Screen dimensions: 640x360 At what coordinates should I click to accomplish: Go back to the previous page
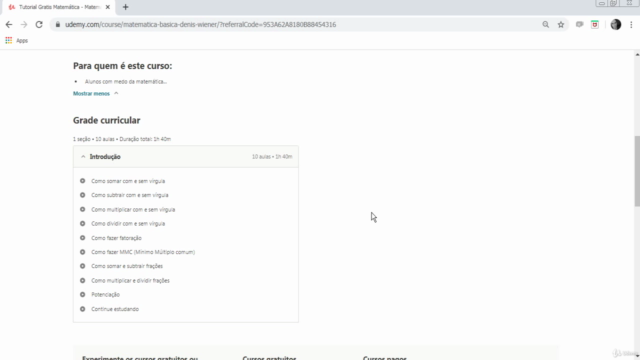pos(9,24)
